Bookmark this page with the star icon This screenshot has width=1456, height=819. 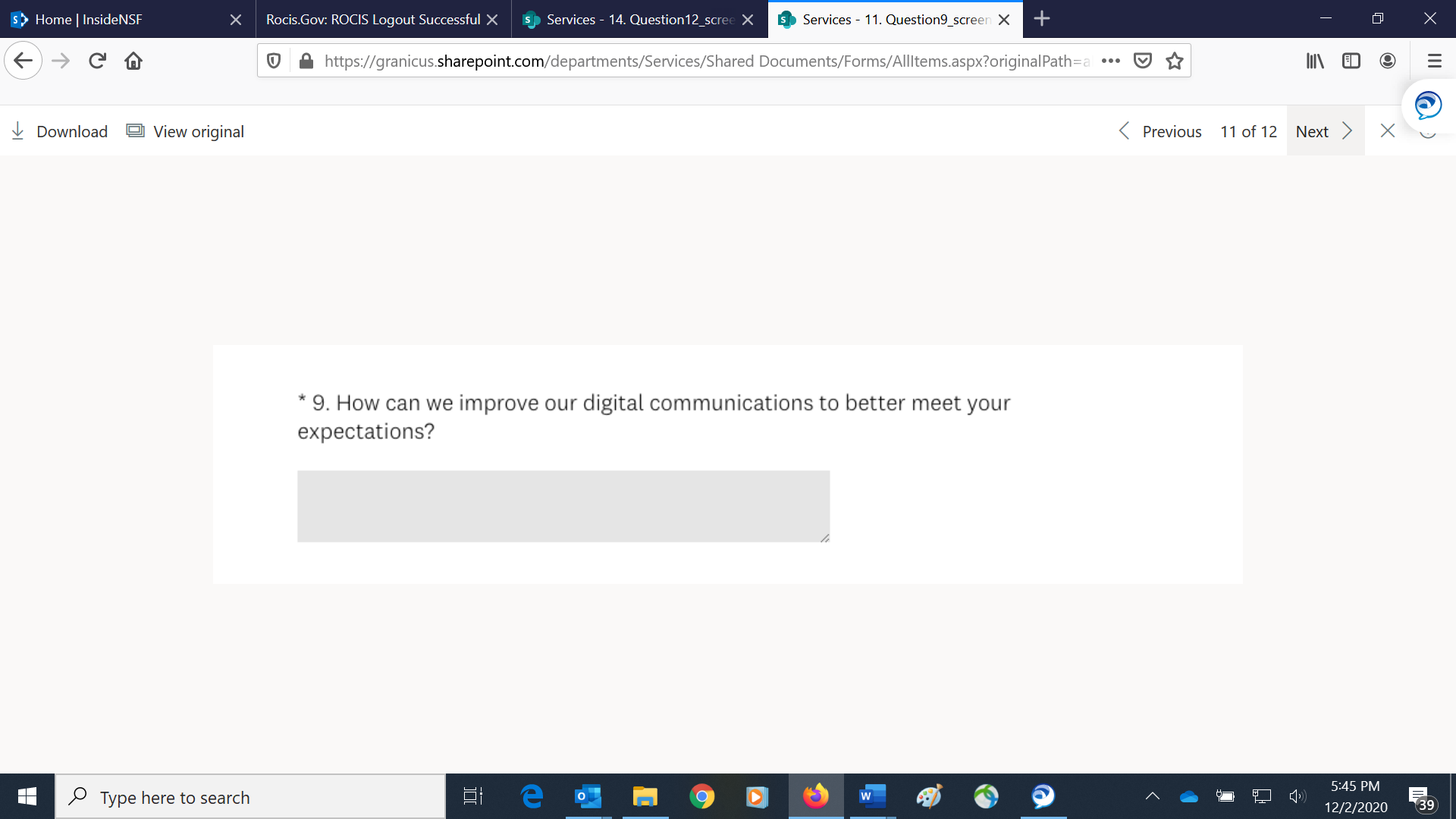tap(1175, 61)
